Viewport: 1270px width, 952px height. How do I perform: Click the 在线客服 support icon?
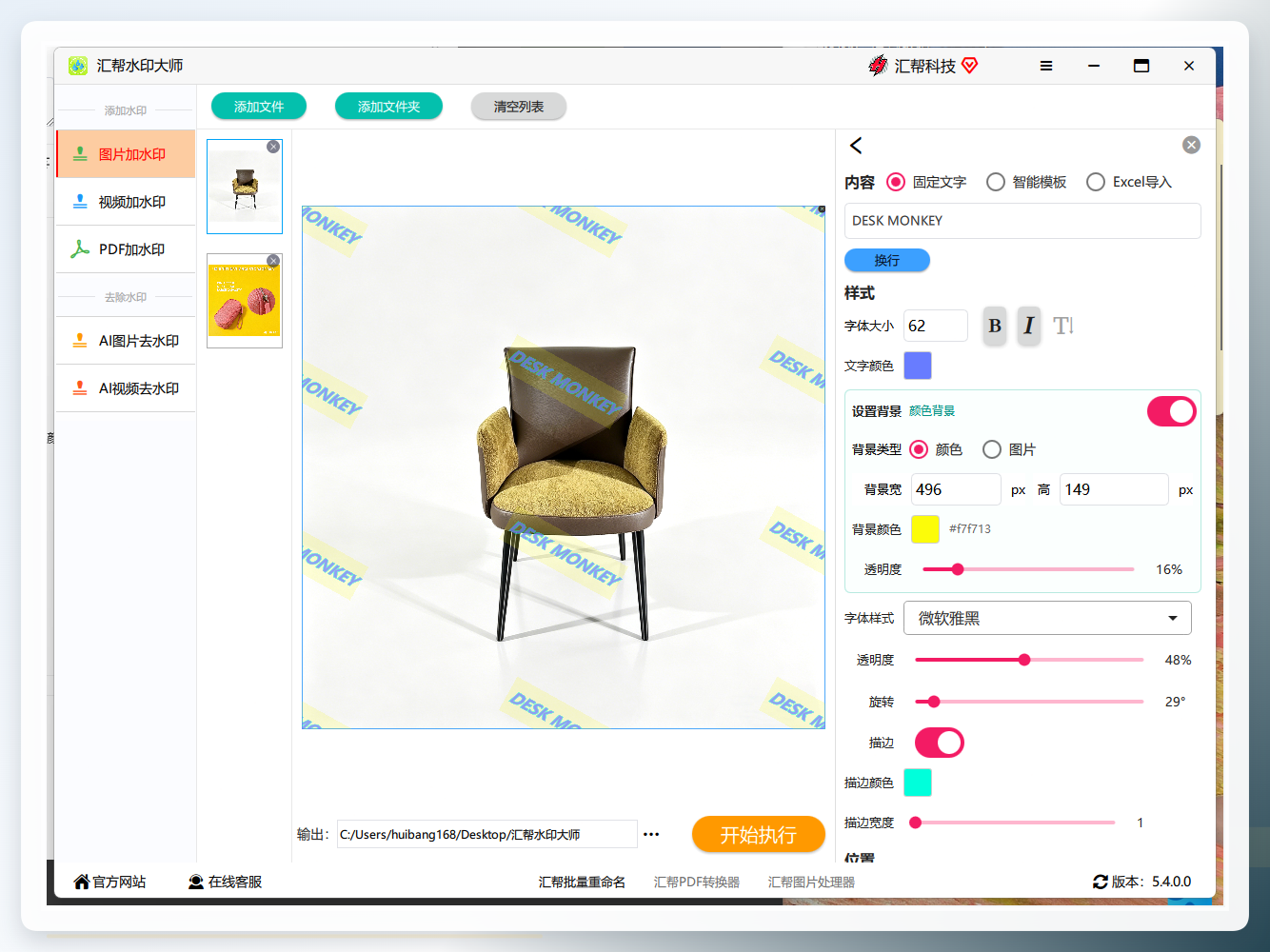[196, 882]
